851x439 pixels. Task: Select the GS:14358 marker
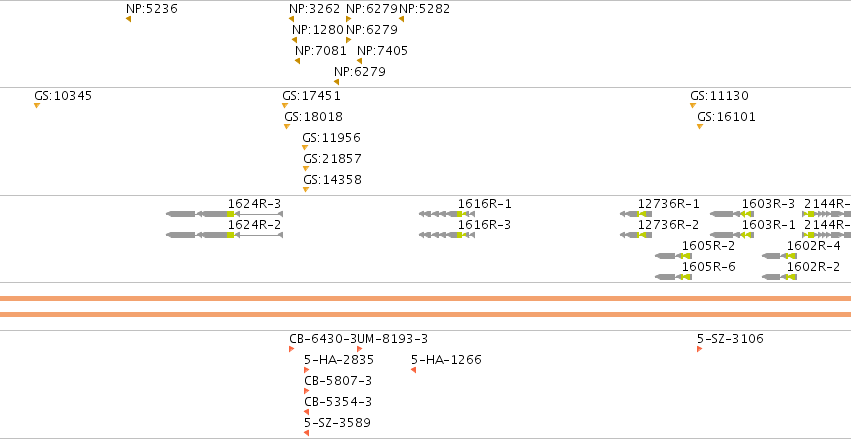click(306, 189)
